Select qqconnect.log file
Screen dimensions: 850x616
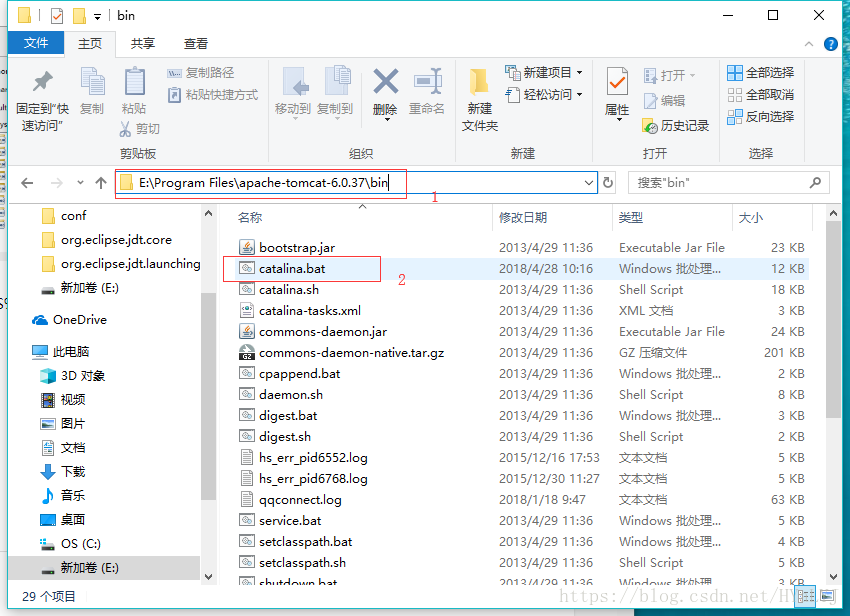pyautogui.click(x=300, y=500)
